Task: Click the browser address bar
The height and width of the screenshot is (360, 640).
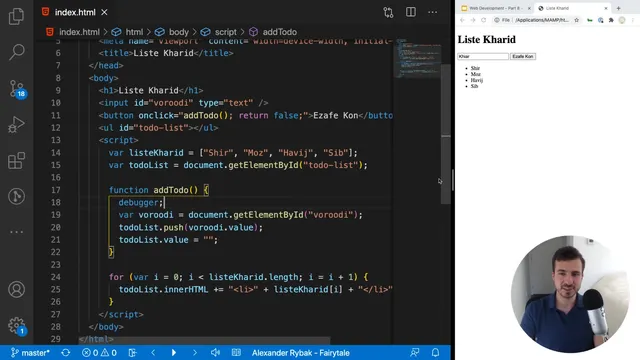Action: point(537,20)
